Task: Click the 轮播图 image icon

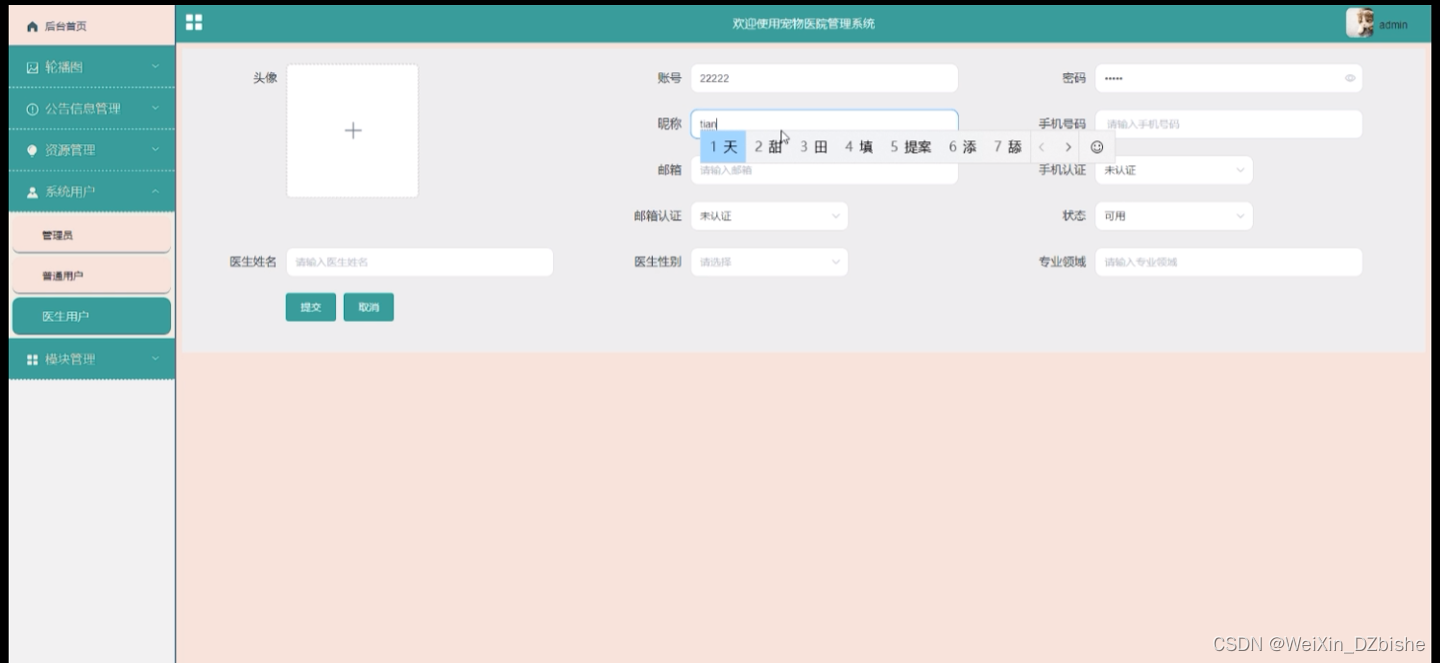Action: (32, 67)
